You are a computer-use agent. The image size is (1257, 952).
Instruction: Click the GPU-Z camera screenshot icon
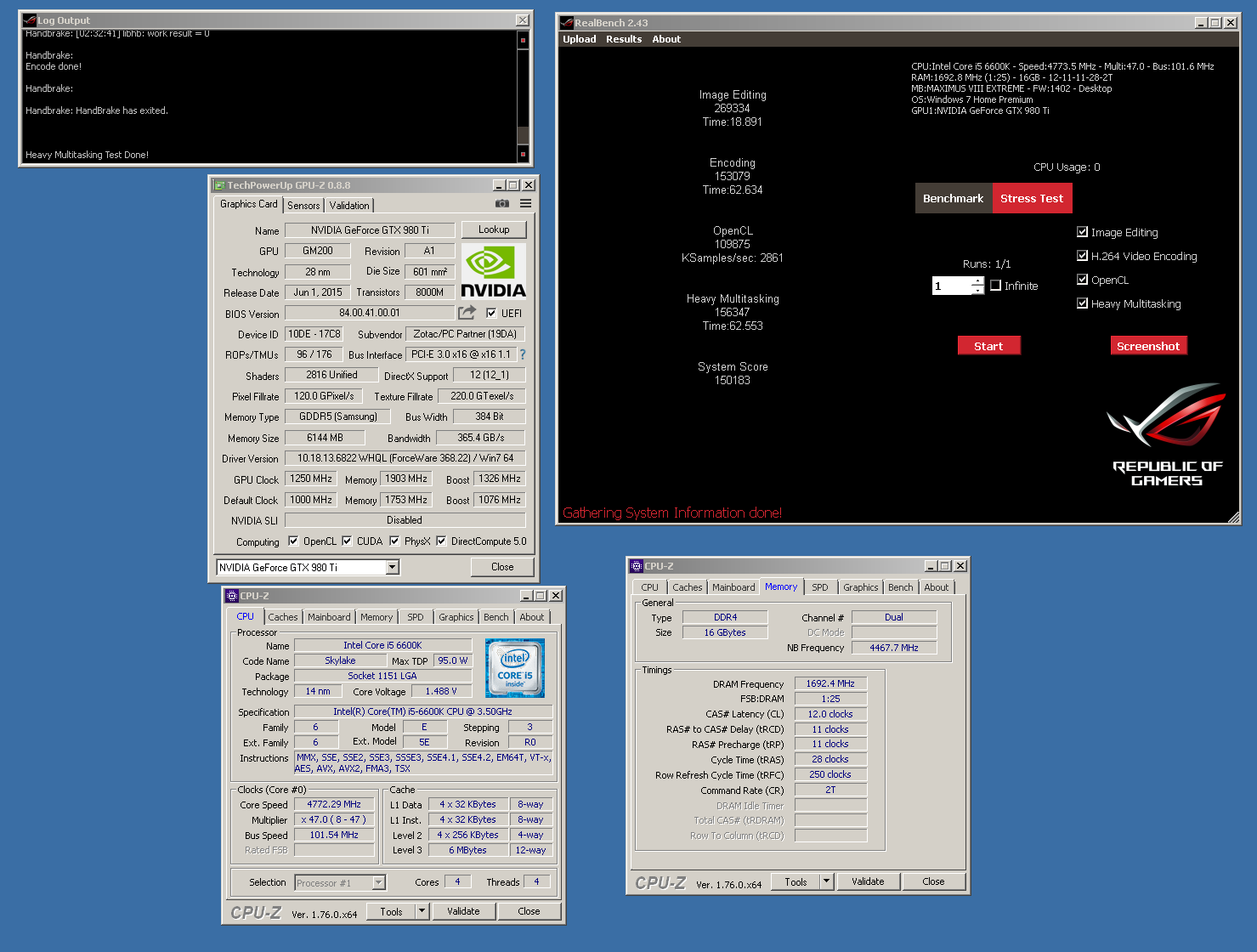[x=502, y=204]
